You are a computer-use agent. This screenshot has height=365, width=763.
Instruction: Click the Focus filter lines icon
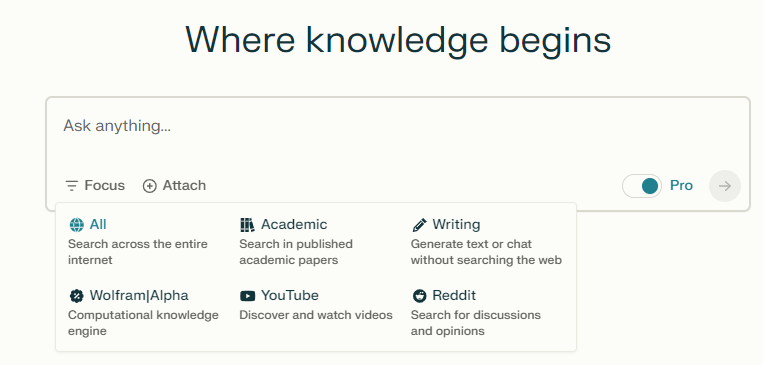[x=72, y=186]
